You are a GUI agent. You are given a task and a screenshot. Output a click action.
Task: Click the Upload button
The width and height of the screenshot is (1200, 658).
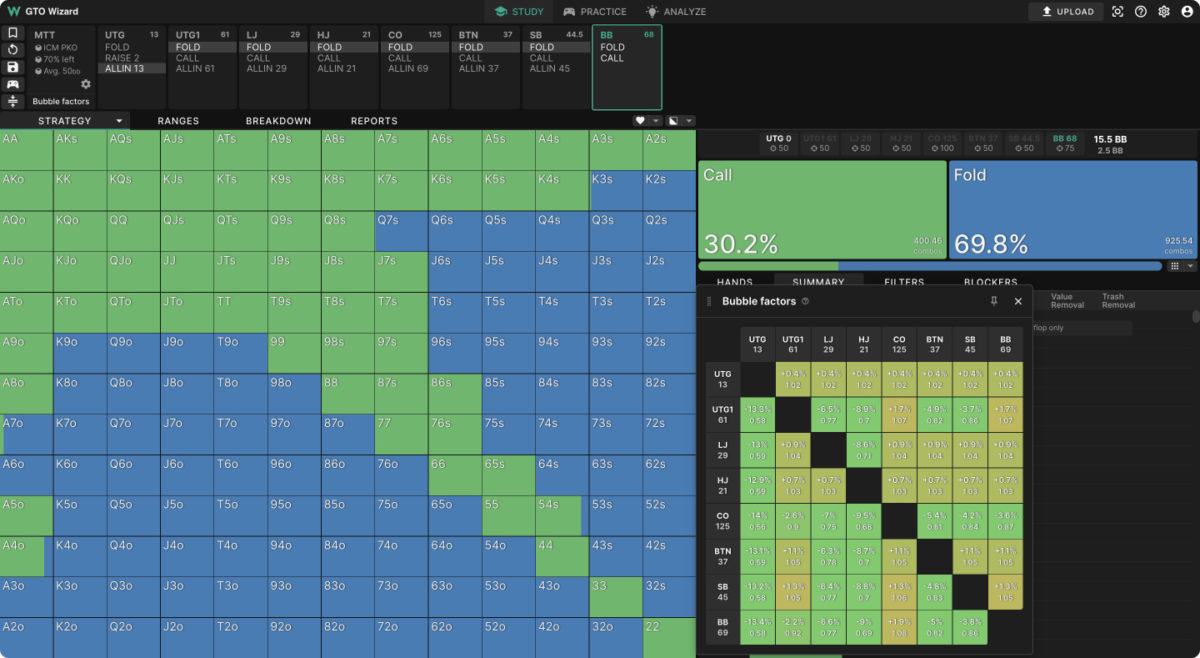pos(1066,12)
